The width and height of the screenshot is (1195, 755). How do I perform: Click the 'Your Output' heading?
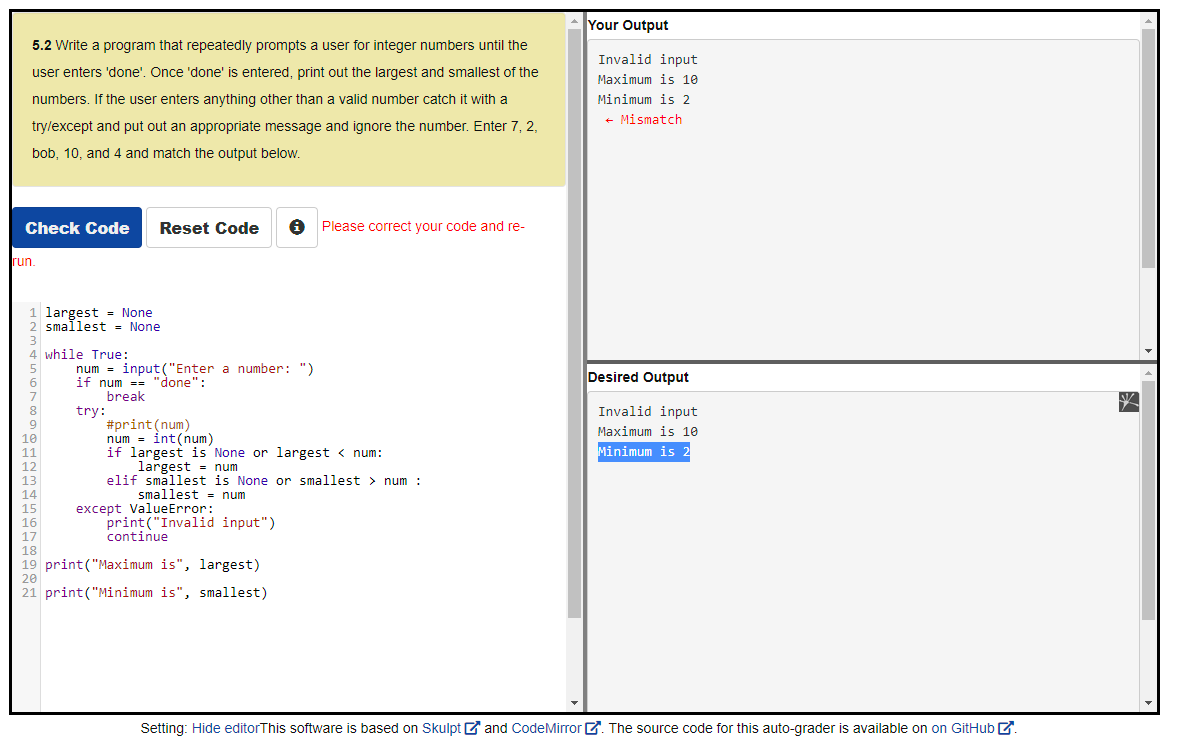(x=628, y=25)
